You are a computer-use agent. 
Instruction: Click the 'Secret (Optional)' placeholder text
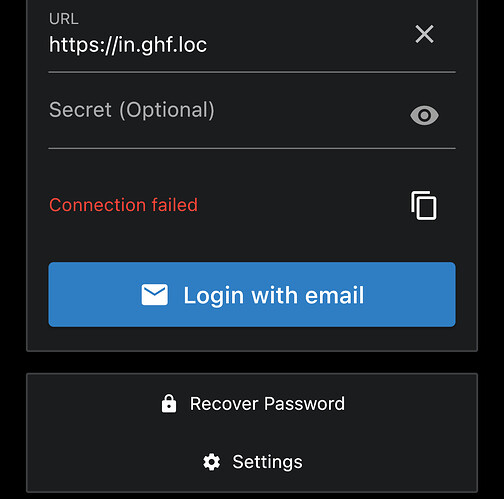click(132, 110)
